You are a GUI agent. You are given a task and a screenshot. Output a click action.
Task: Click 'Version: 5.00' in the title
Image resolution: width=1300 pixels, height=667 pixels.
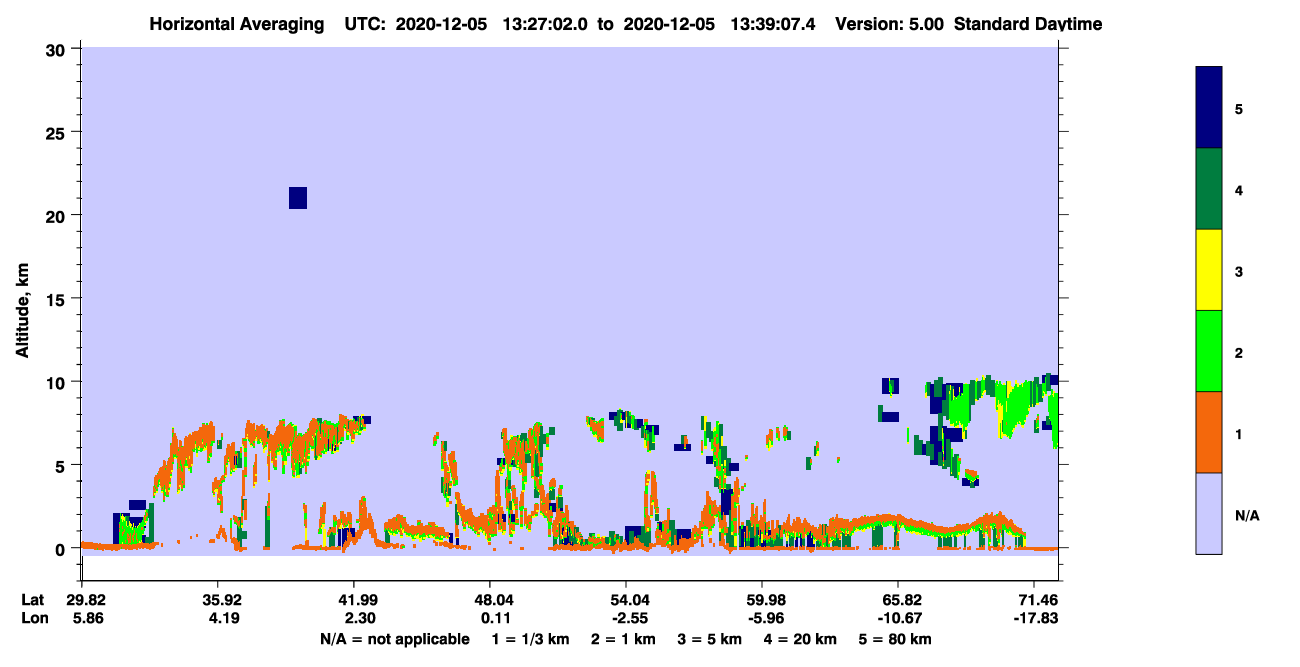click(888, 24)
